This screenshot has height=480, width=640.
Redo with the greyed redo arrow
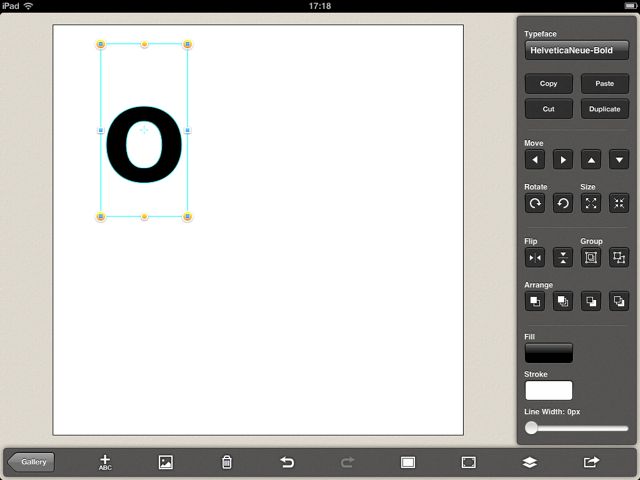(x=347, y=462)
